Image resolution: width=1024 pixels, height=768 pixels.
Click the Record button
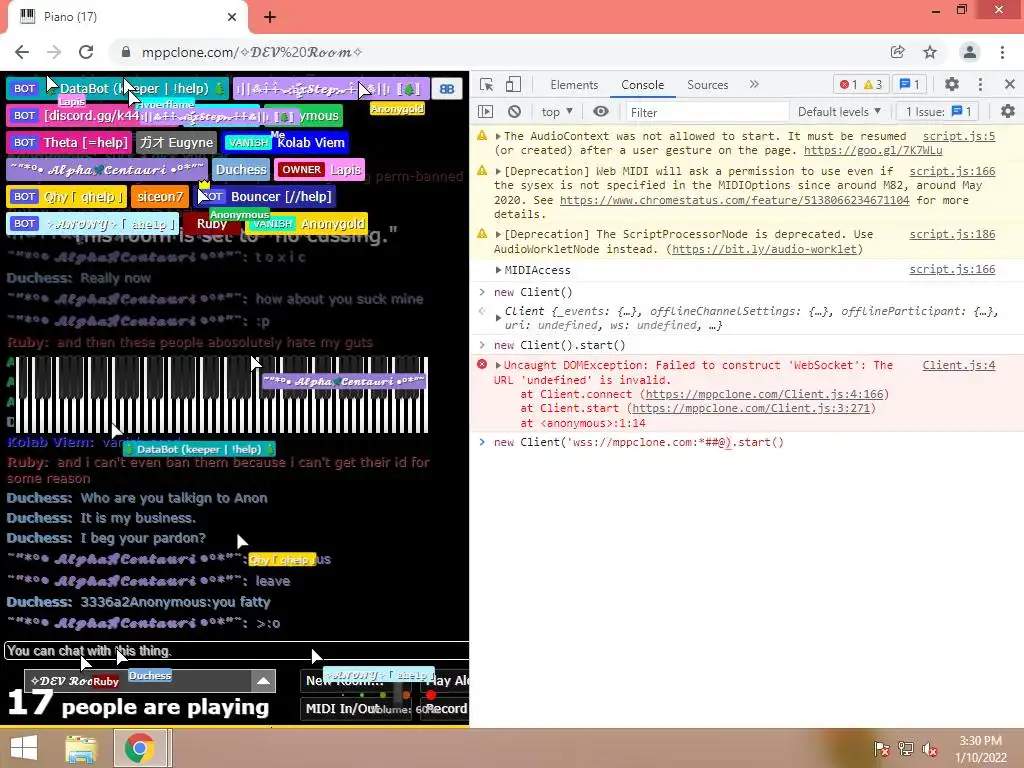(x=445, y=709)
